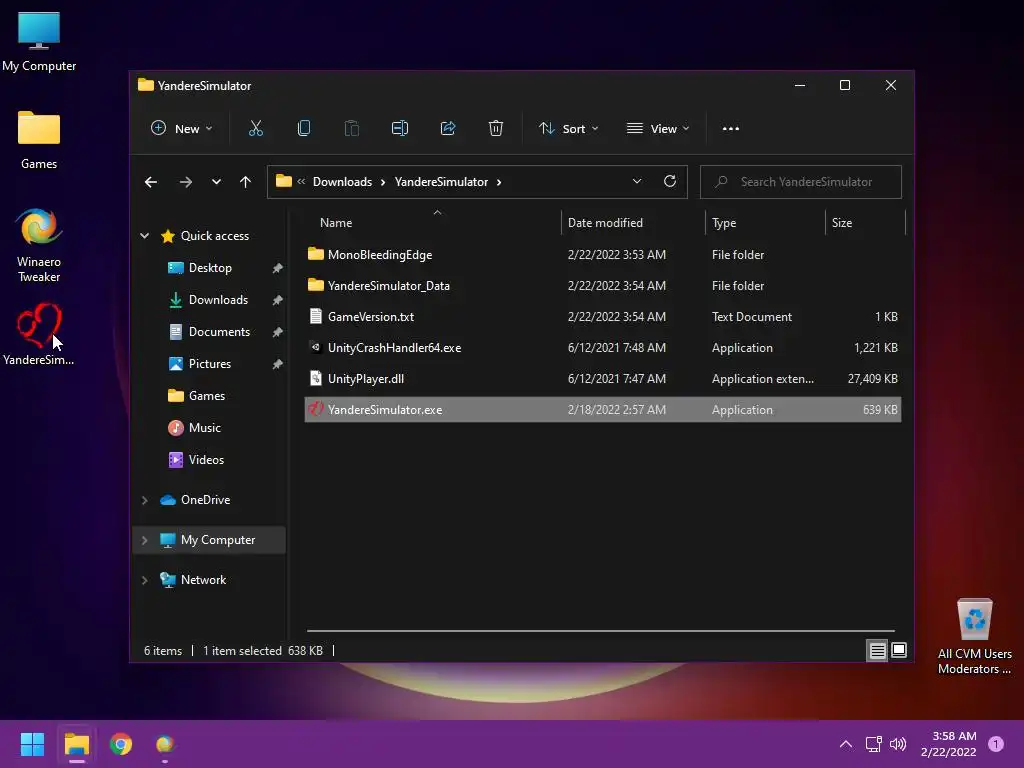1024x768 pixels.
Task: Collapse the Quick access tree
Action: coord(144,236)
